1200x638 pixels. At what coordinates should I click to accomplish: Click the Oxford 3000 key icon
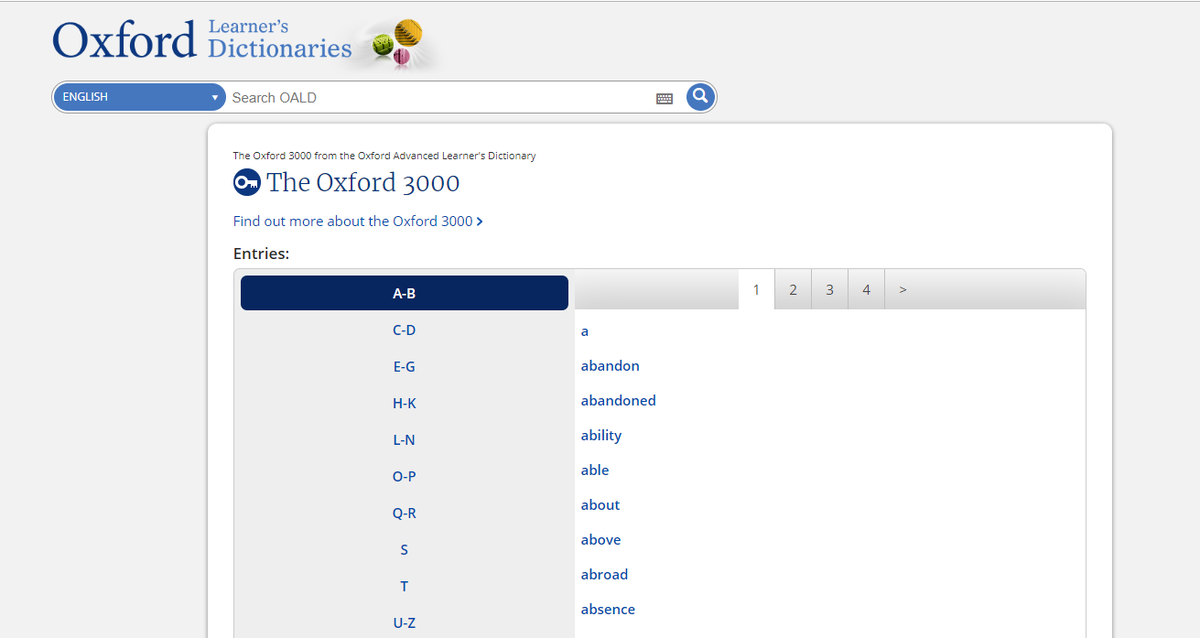246,183
